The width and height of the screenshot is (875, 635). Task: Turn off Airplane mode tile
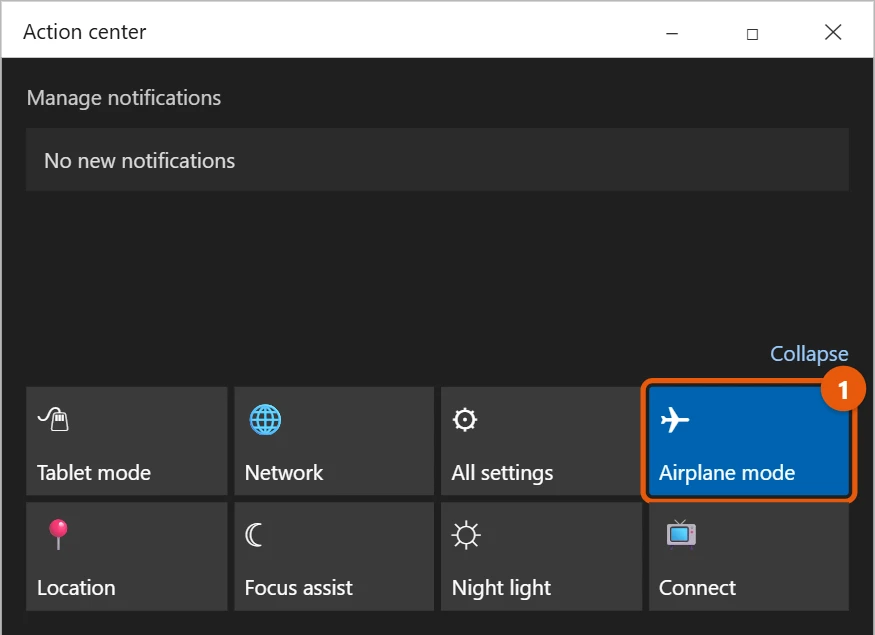(748, 441)
